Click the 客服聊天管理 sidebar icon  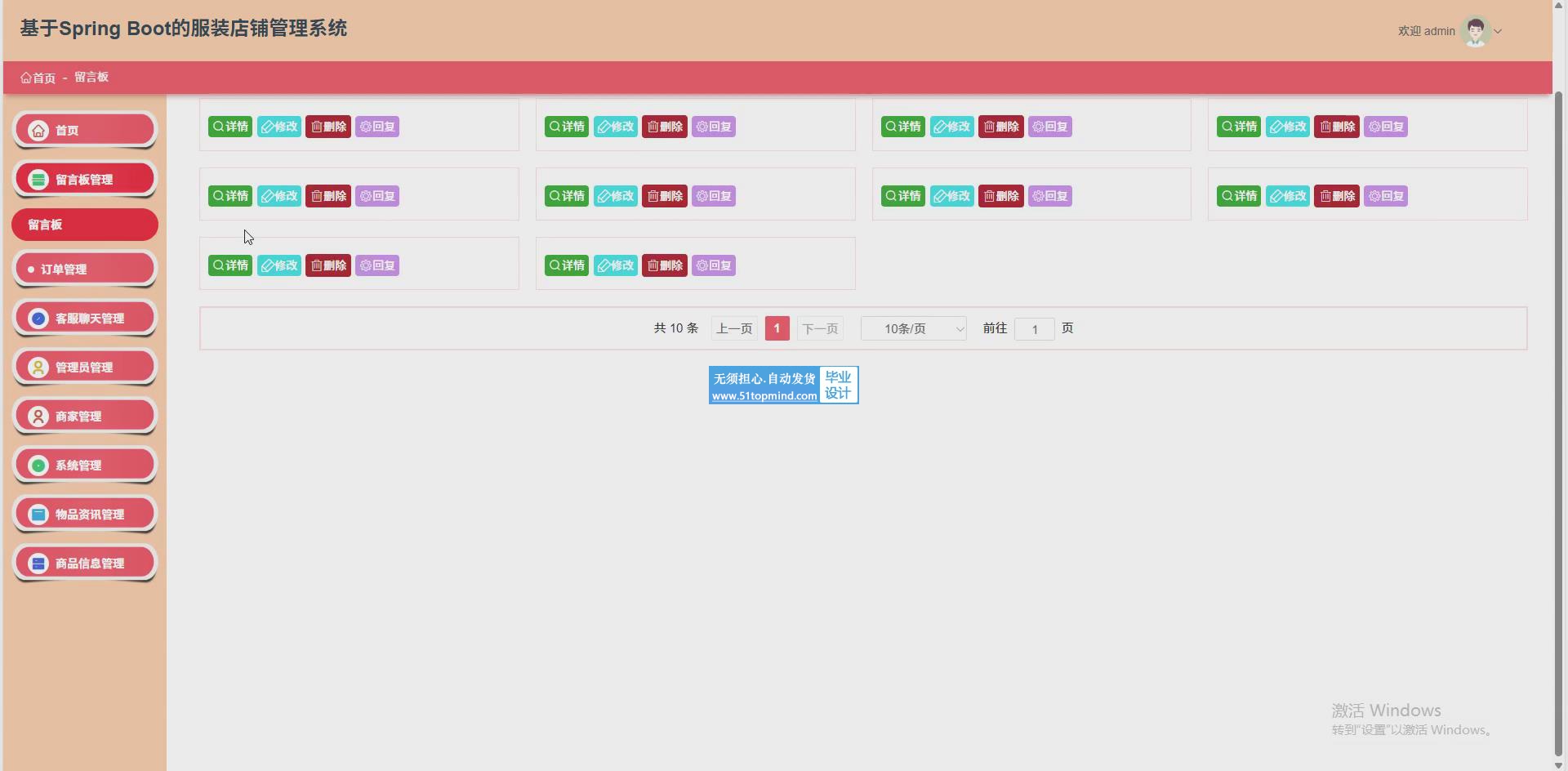coord(38,319)
